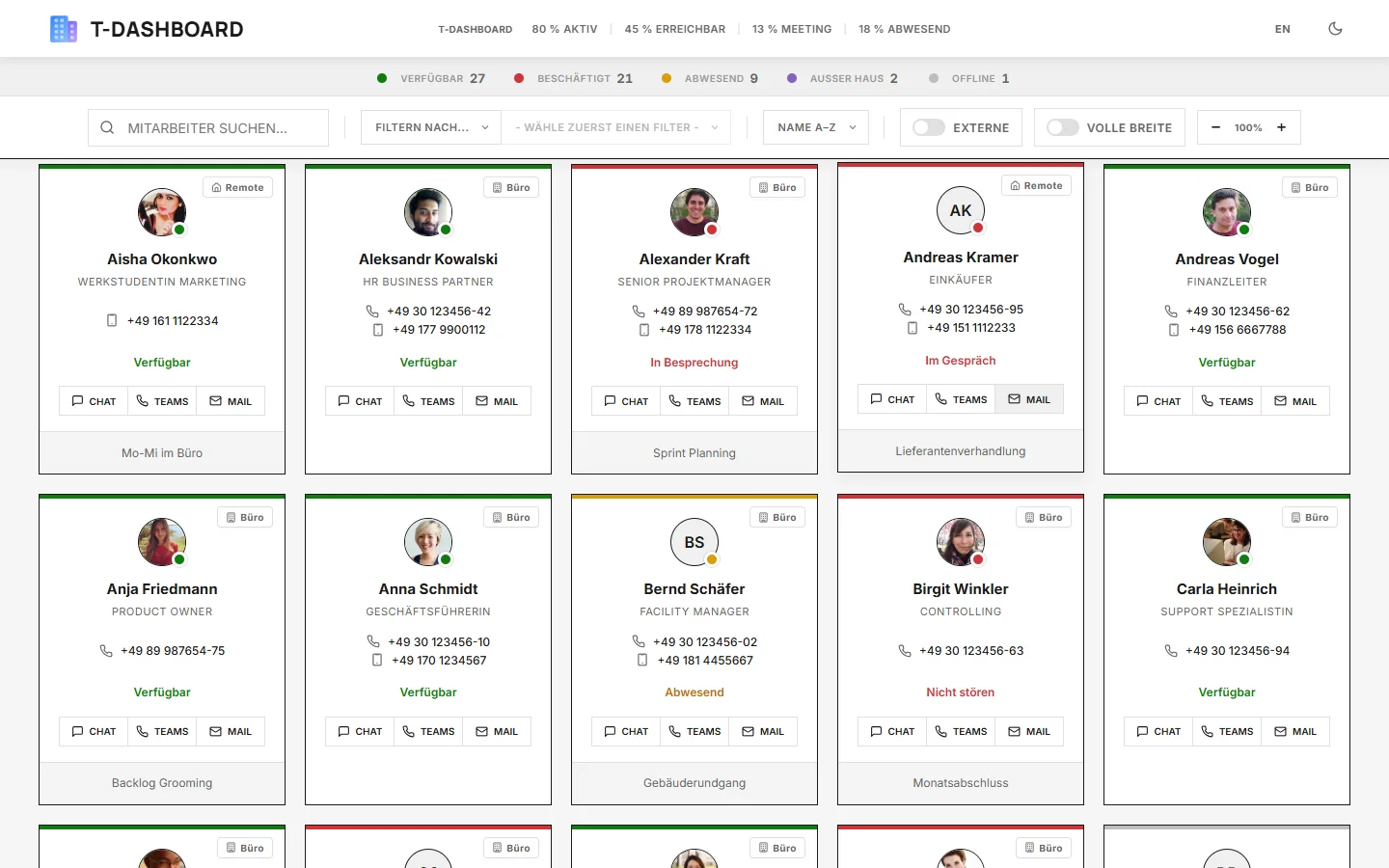
Task: Open the Name A–Z sort dropdown
Action: pos(816,127)
